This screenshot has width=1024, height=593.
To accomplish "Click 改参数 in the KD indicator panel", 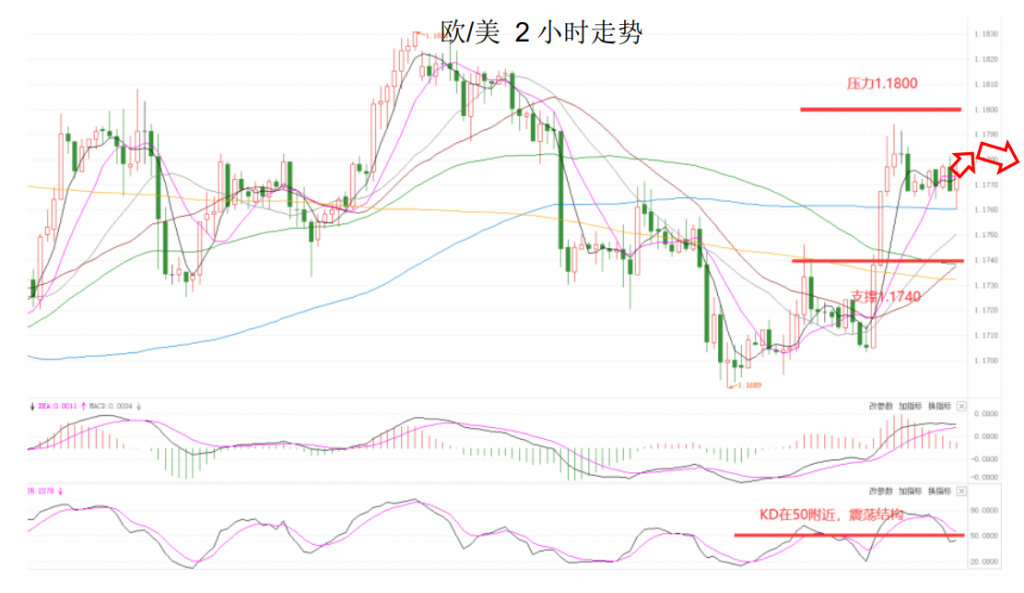I will (x=880, y=491).
